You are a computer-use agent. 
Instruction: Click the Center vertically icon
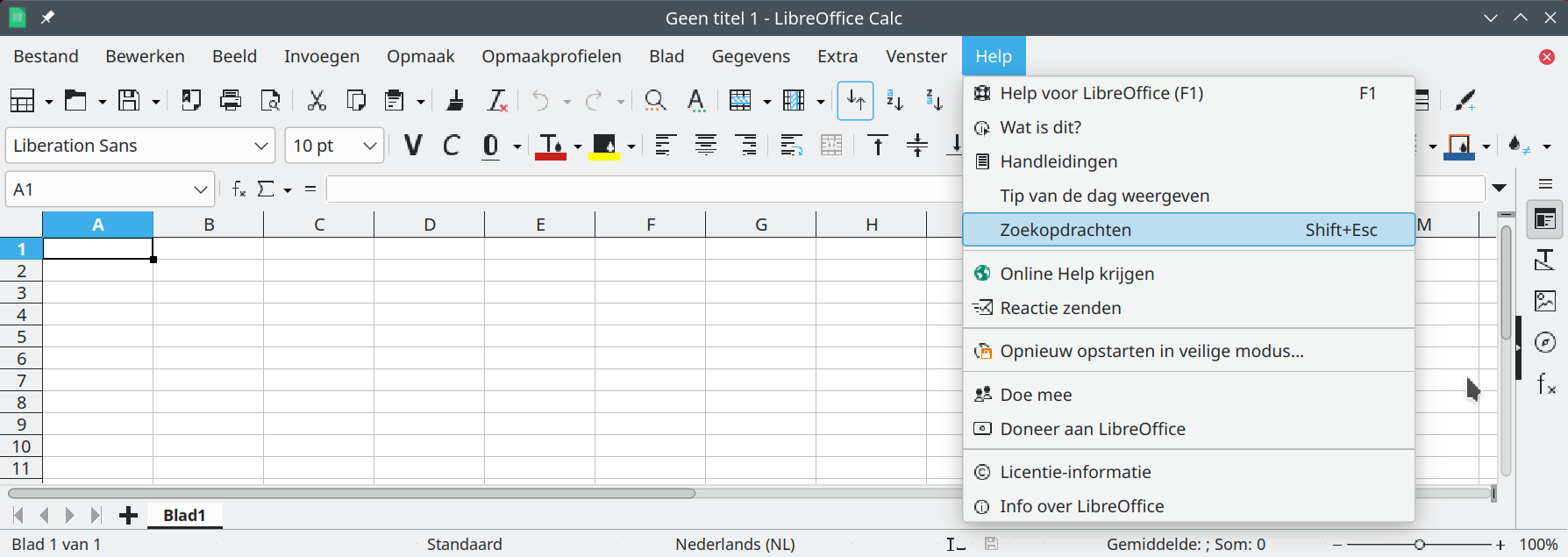[917, 146]
